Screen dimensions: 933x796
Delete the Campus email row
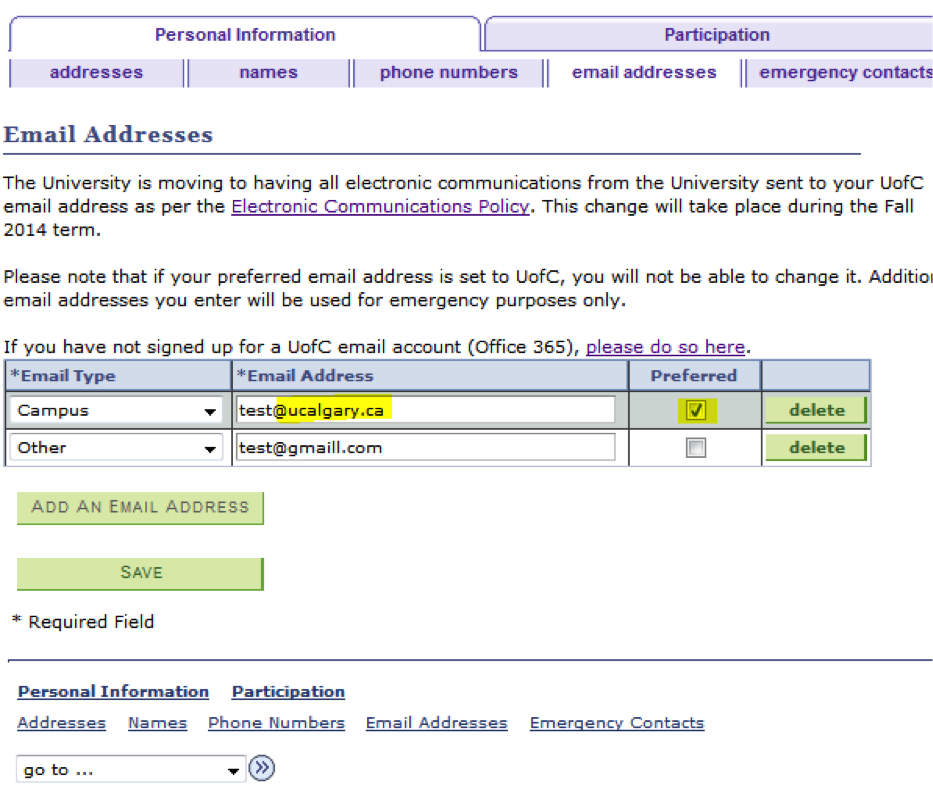coord(816,410)
